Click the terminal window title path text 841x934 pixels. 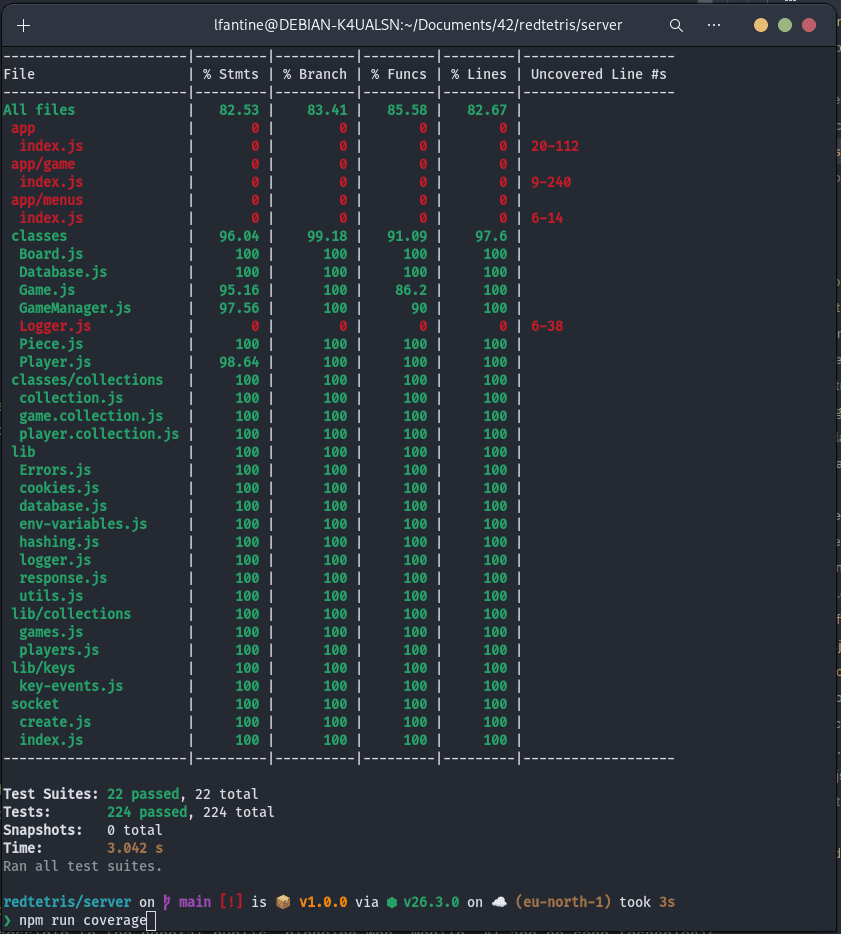[x=418, y=25]
